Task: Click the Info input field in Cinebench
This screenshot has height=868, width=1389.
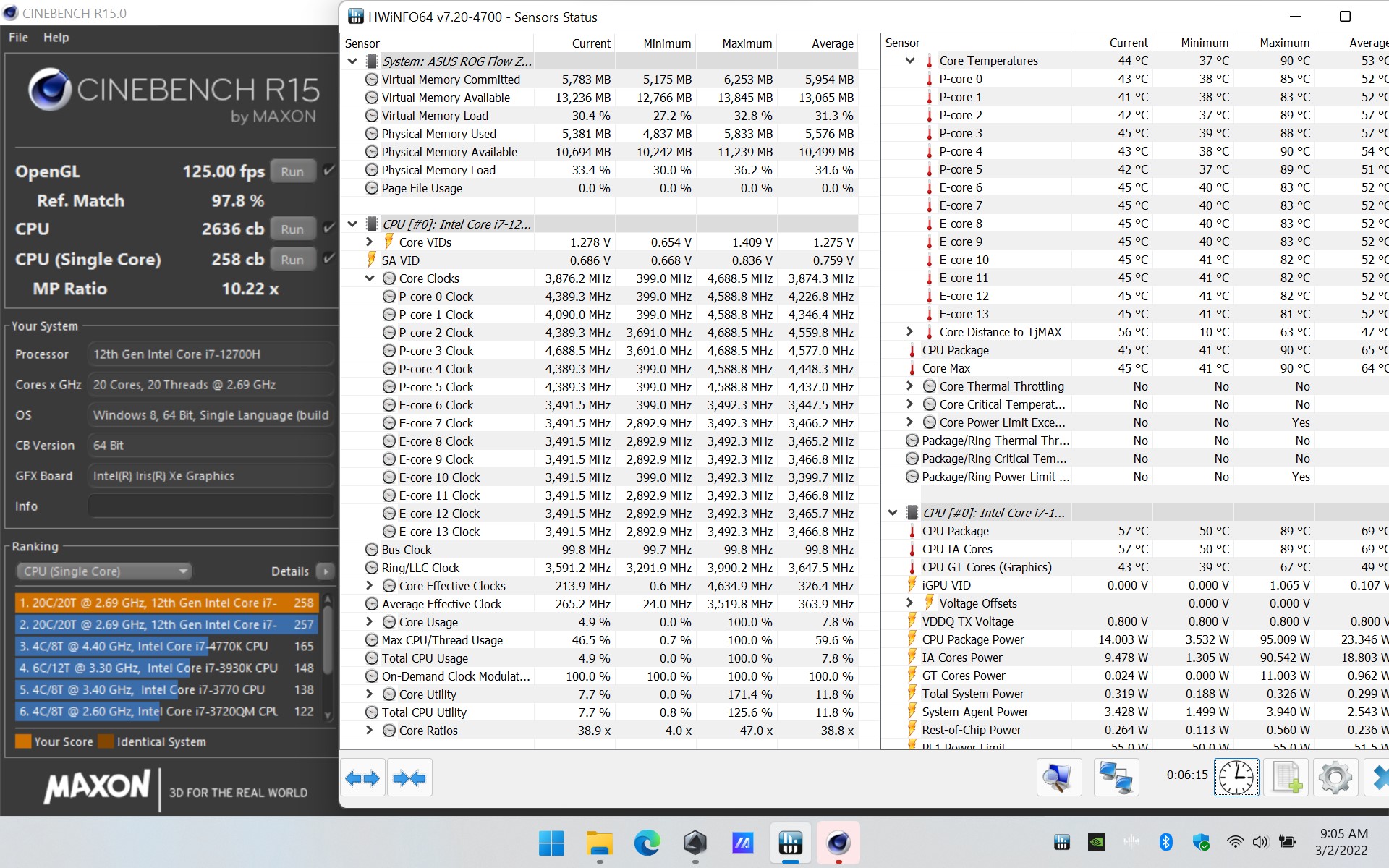Action: 211,506
